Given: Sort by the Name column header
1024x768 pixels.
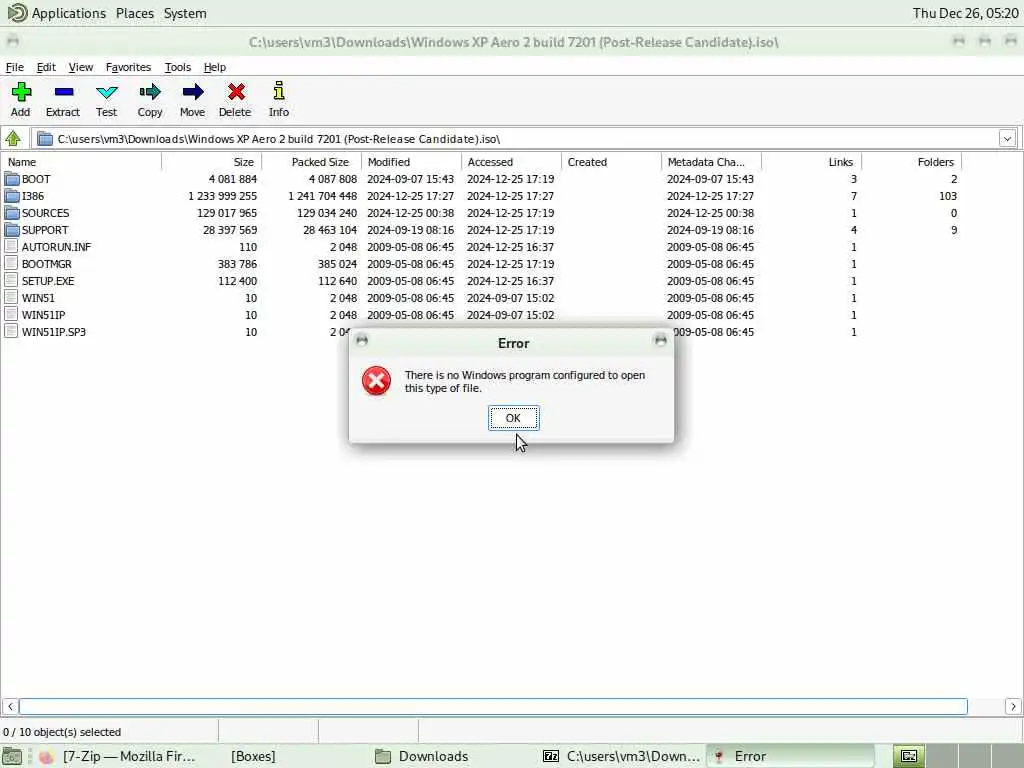Looking at the screenshot, I should tap(81, 162).
